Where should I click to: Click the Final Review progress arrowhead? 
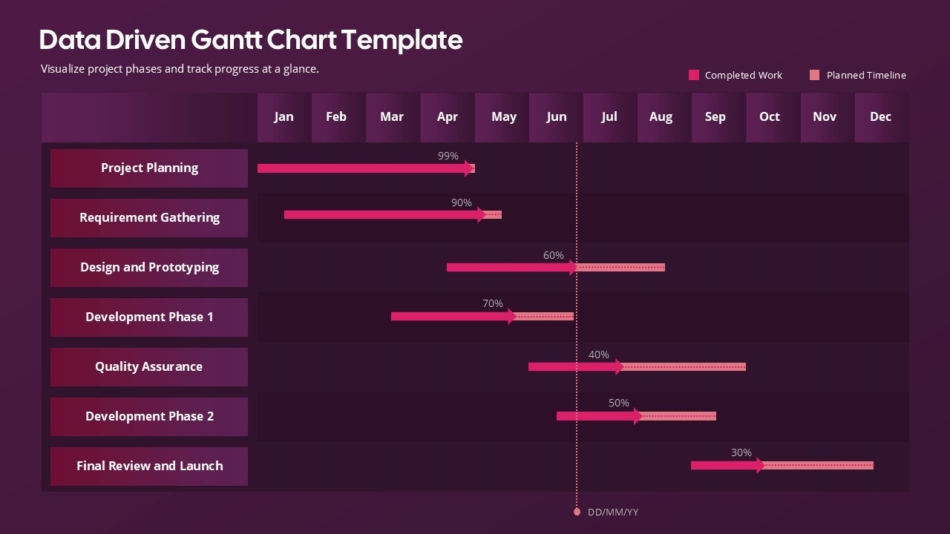(760, 465)
